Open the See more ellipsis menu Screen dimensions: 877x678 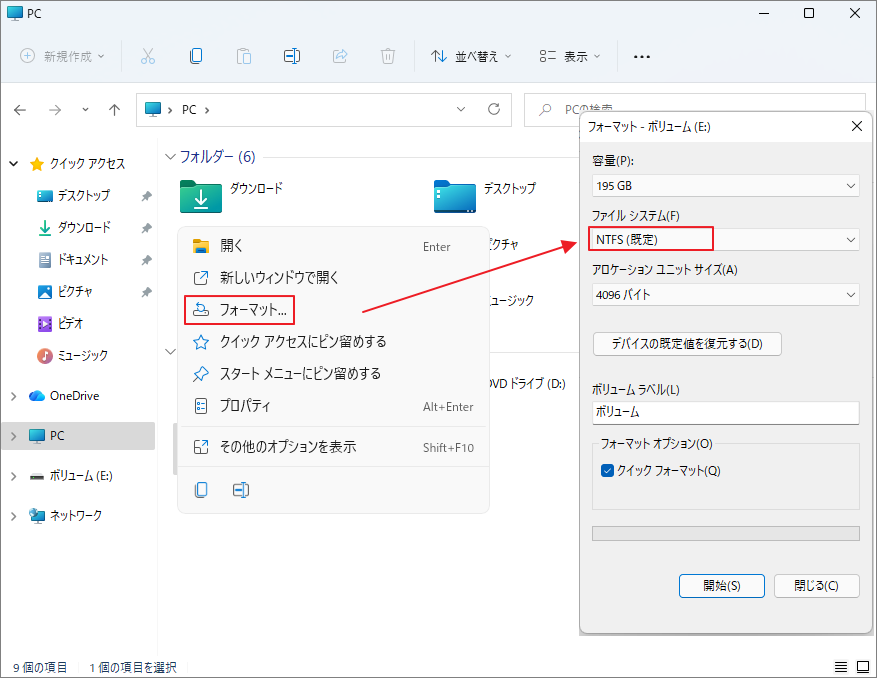coord(641,56)
